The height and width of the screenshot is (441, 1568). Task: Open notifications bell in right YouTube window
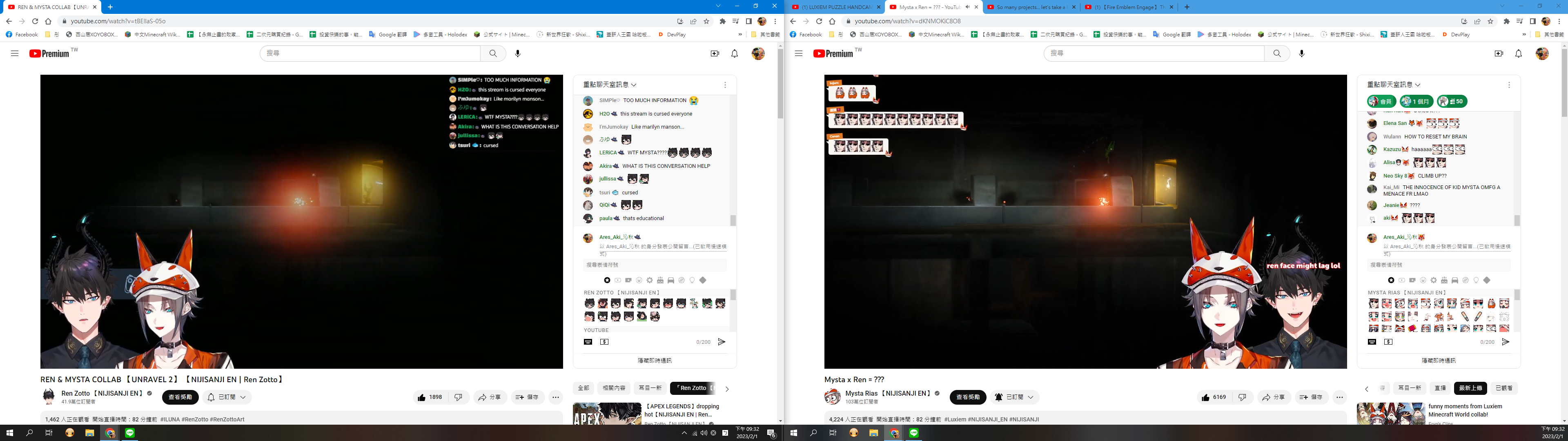(1519, 53)
